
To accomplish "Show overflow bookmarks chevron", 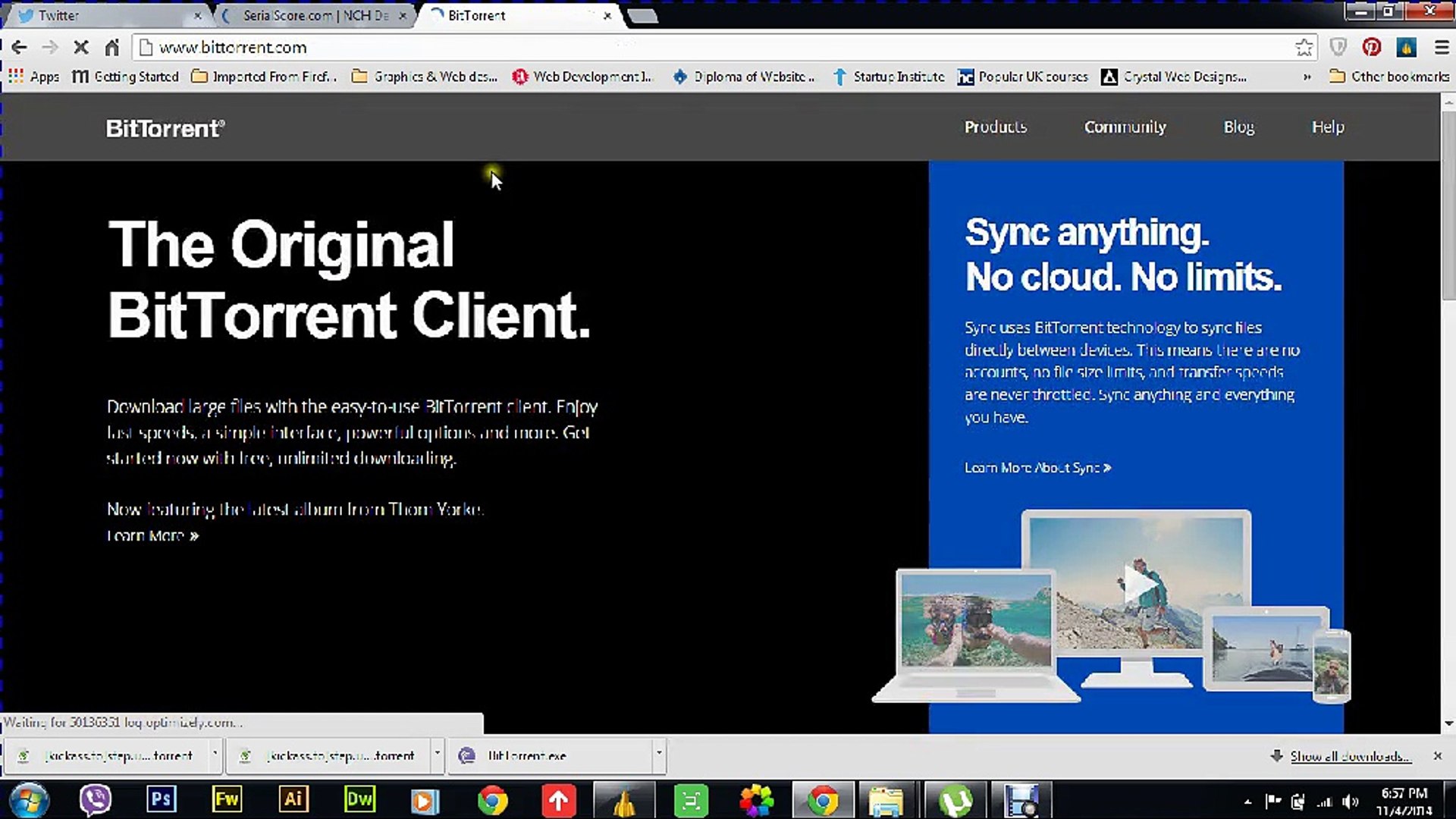I will pos(1307,77).
